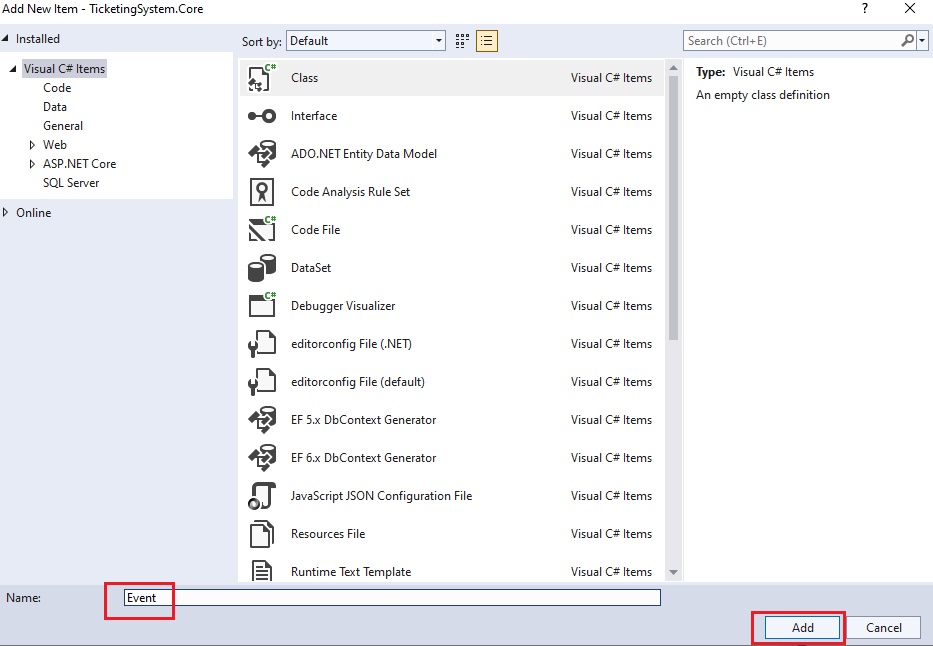Screen dimensions: 933x646
Task: Open the search options dropdown arrow
Action: point(922,41)
